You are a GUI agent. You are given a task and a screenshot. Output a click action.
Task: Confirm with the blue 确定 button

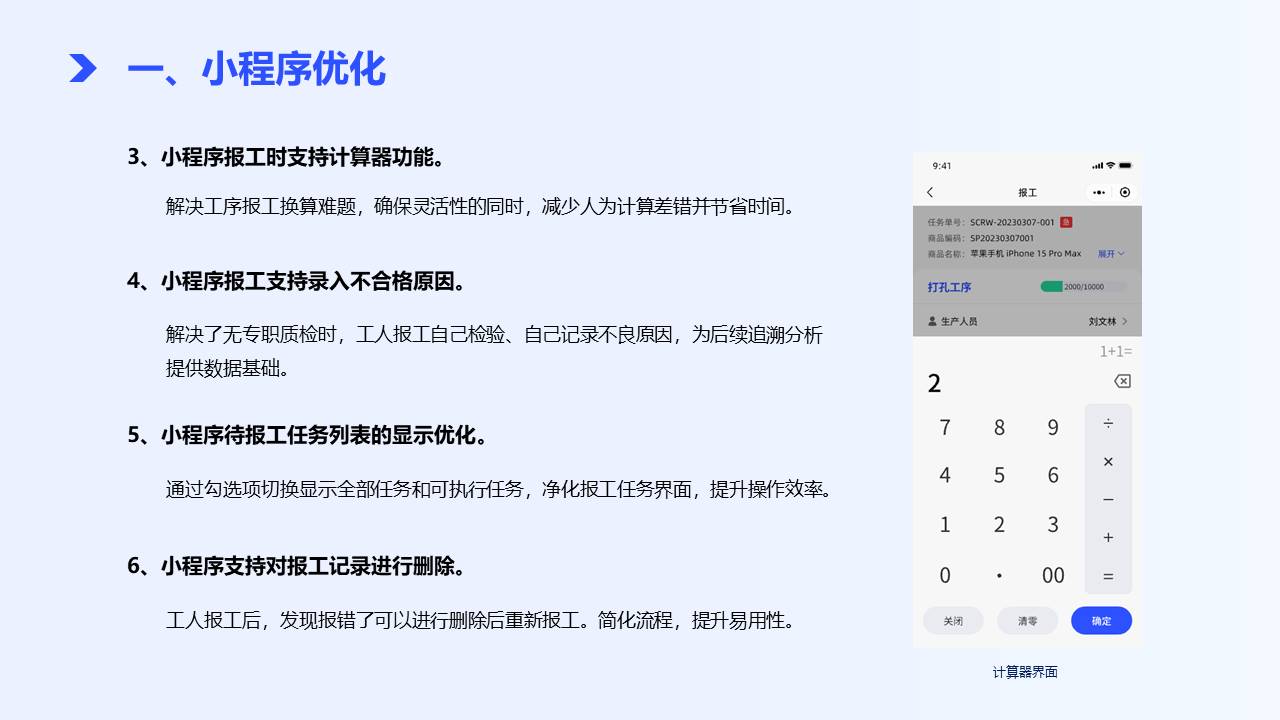point(1101,621)
